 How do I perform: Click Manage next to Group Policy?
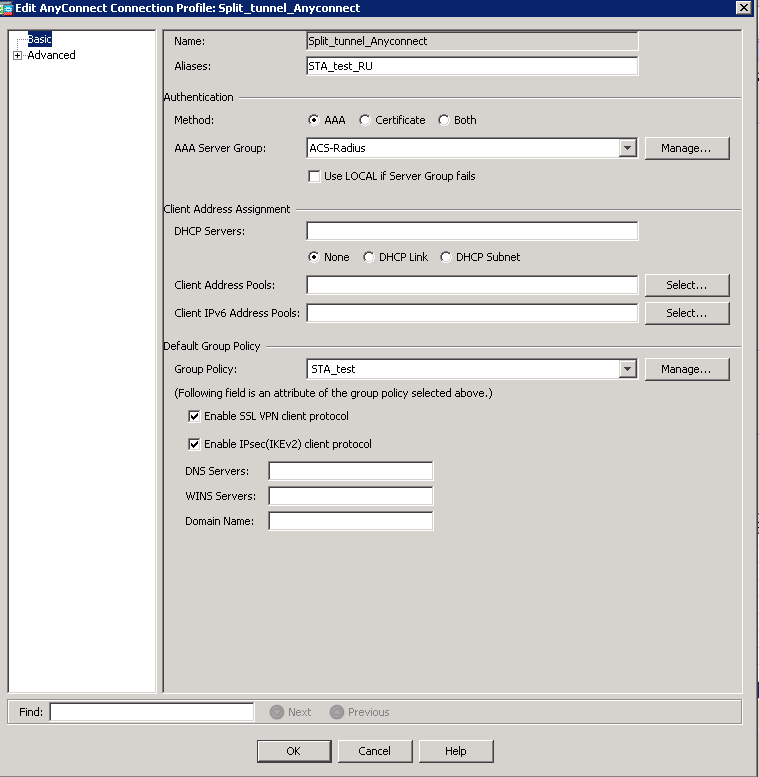[x=687, y=369]
